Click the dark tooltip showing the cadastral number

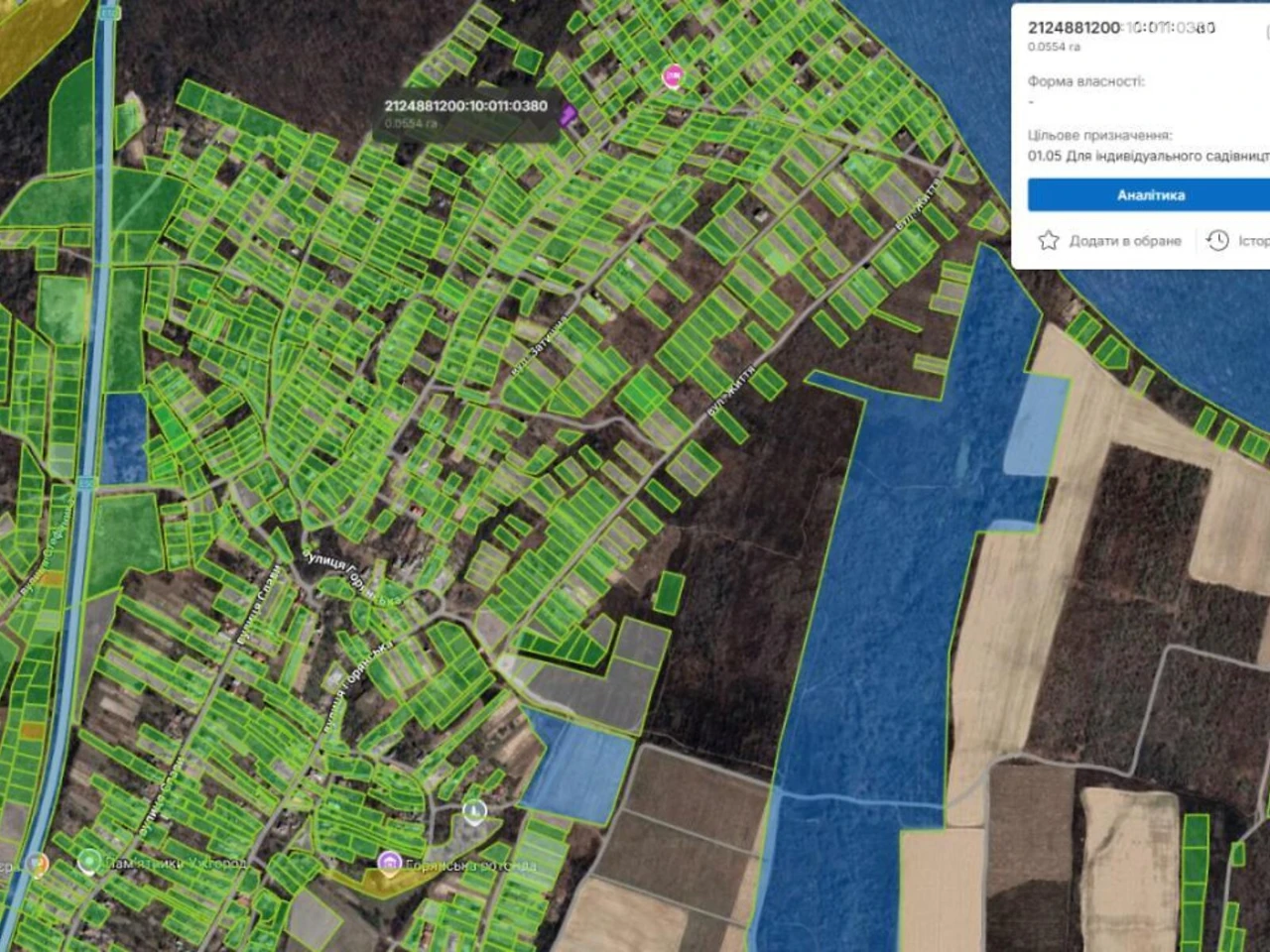(x=466, y=114)
